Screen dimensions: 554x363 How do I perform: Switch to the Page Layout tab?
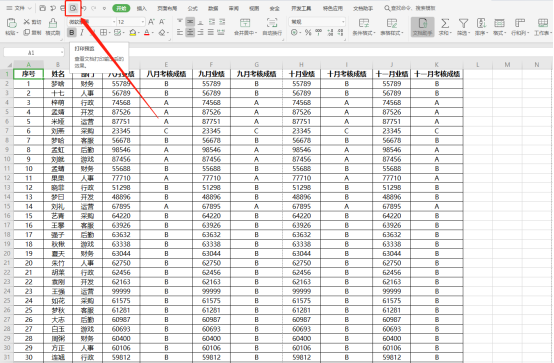167,8
